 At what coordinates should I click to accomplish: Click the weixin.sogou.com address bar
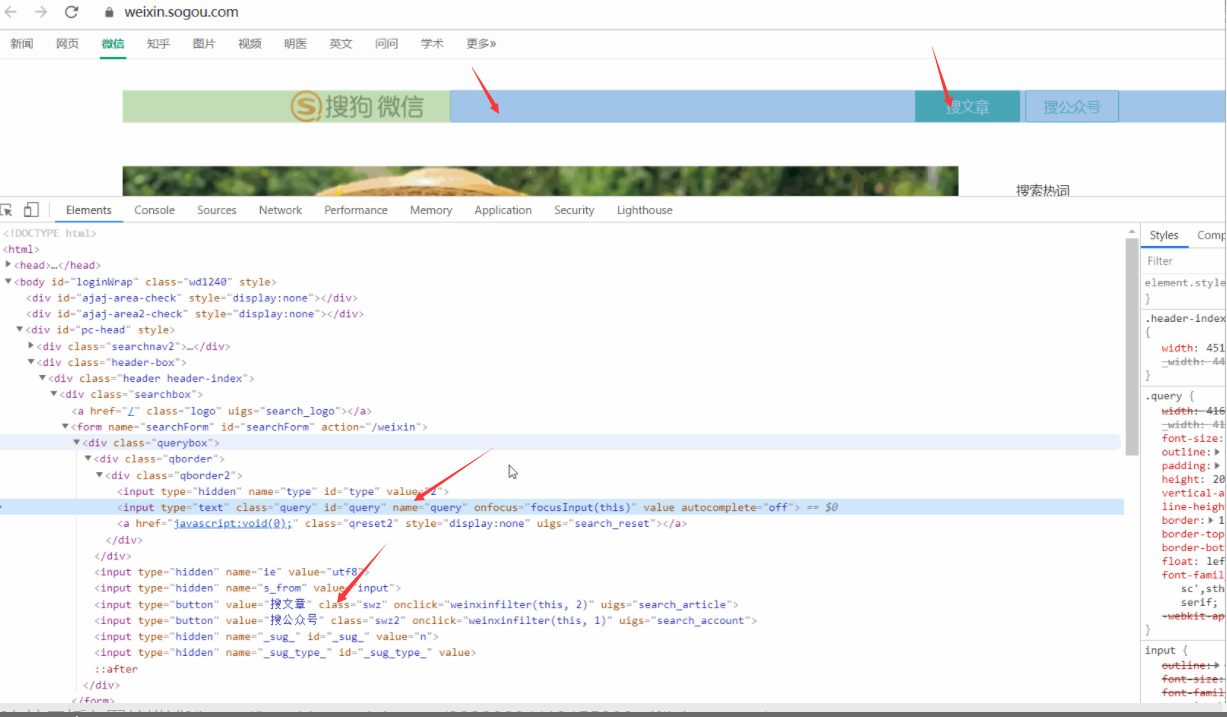pos(181,12)
